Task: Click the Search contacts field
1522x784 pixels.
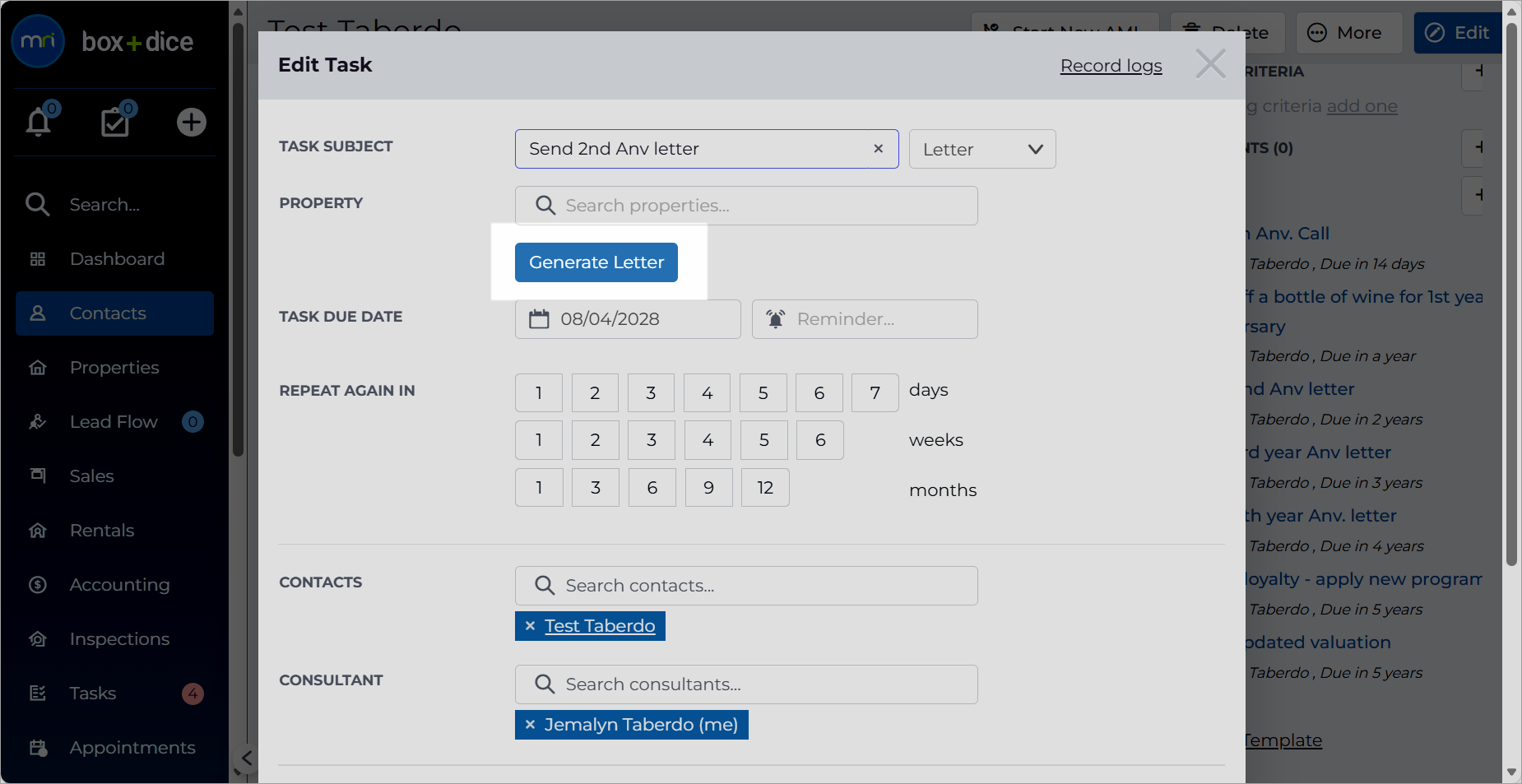Action: click(x=746, y=586)
